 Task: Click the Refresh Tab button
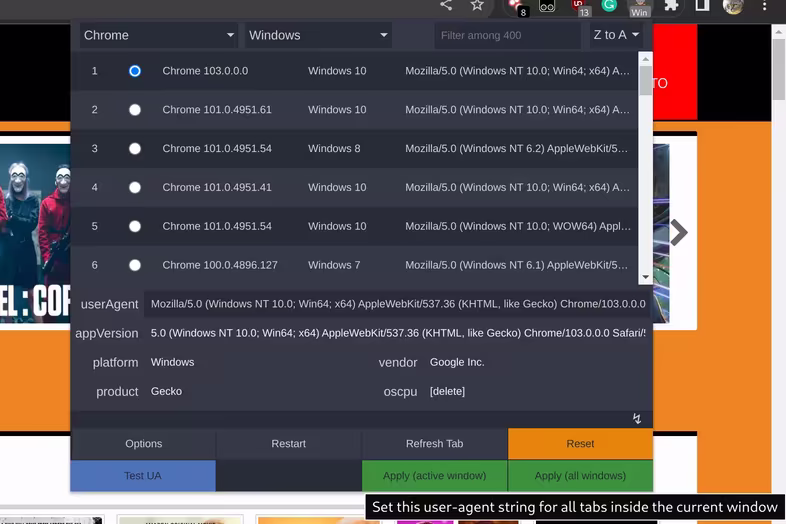[435, 444]
